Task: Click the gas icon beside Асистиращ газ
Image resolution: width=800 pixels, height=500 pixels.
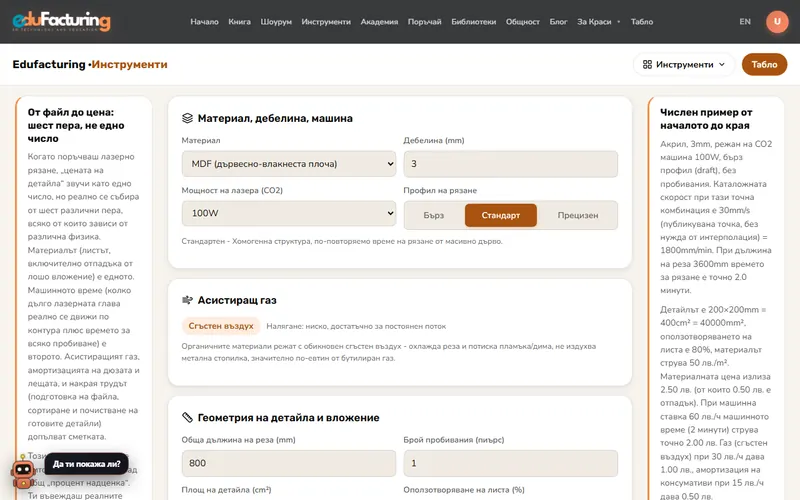Action: point(187,300)
